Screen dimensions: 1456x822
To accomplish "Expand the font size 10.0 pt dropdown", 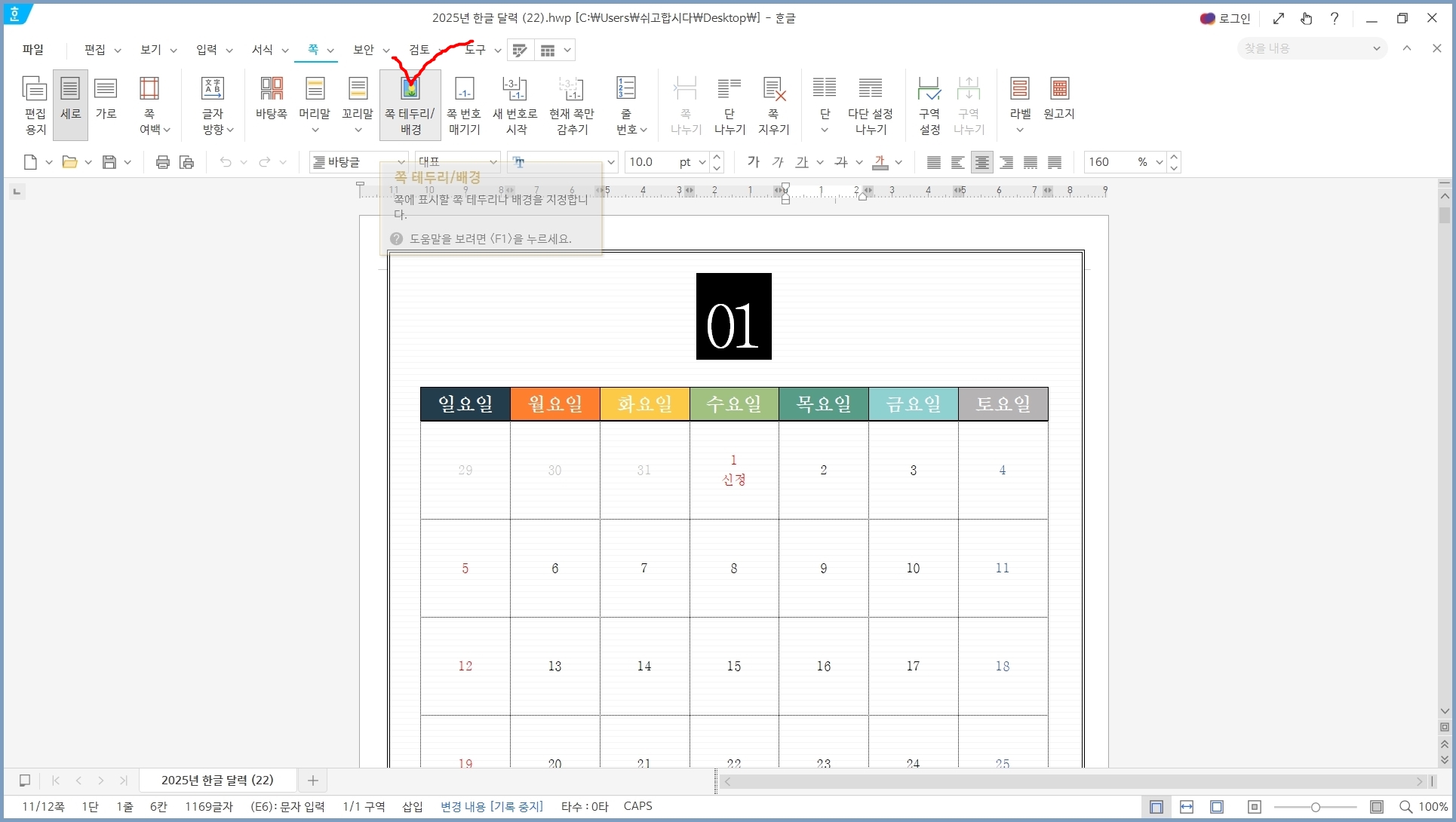I will point(702,162).
